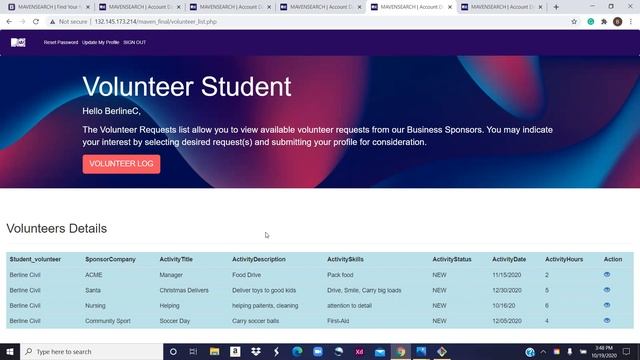Open the Reset Password link
The height and width of the screenshot is (360, 640).
point(61,42)
